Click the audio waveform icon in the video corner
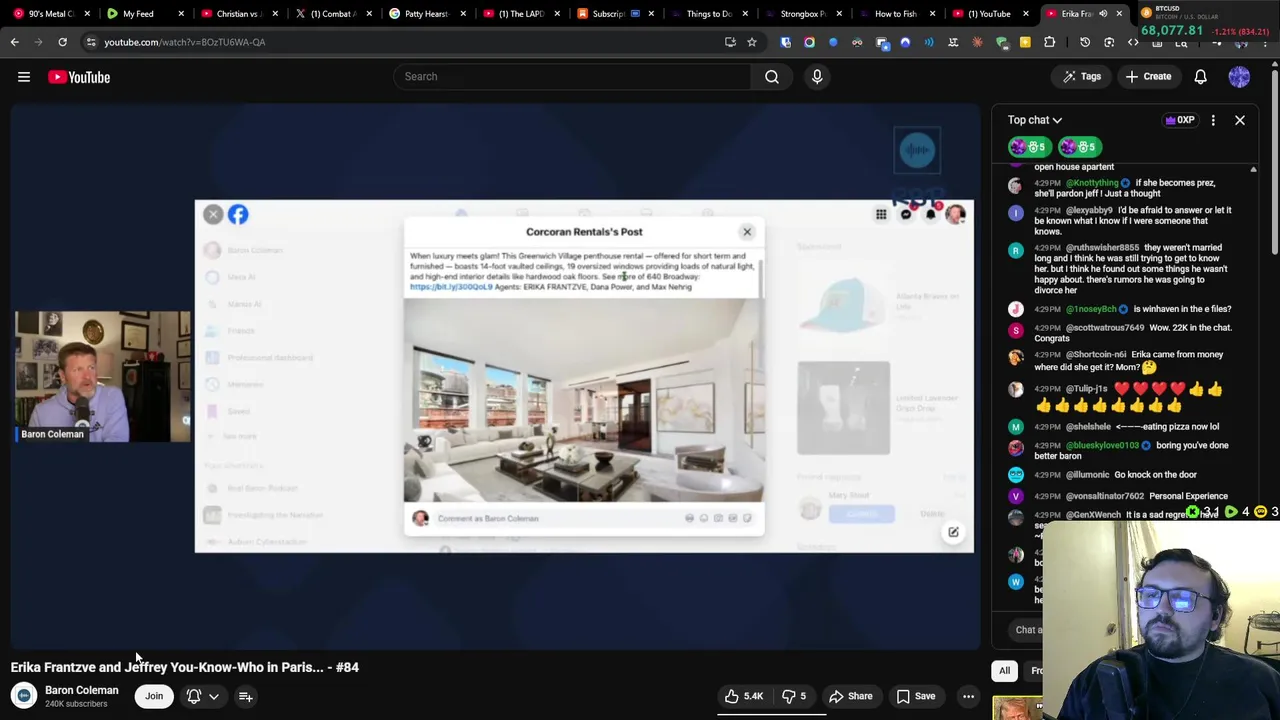Viewport: 1280px width, 720px height. [x=917, y=150]
